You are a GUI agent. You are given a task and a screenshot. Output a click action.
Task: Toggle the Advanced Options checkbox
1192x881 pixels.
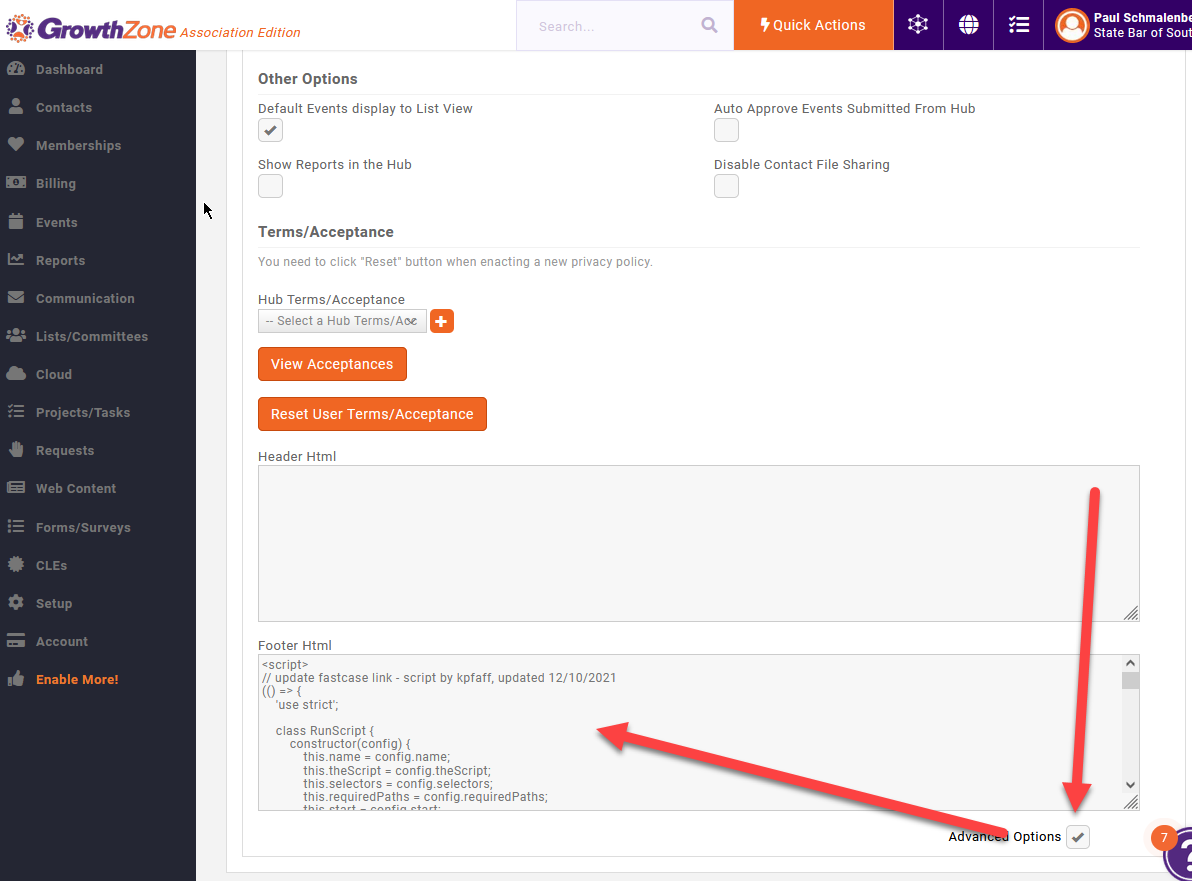[x=1077, y=837]
